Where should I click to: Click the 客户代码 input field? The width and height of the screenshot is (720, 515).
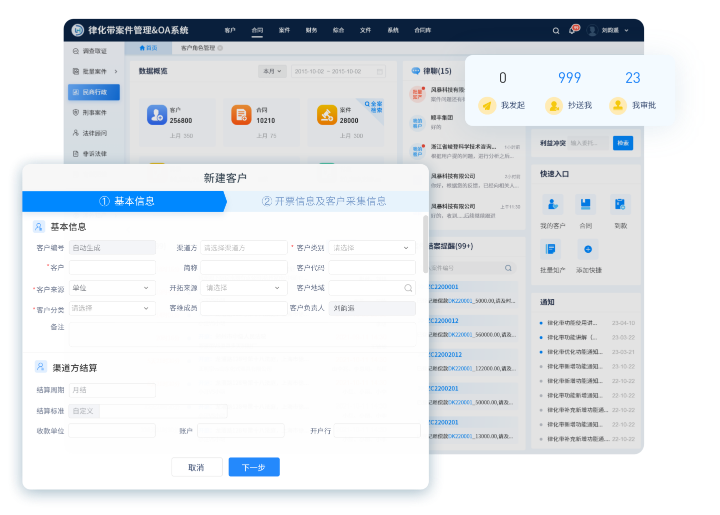coord(372,268)
